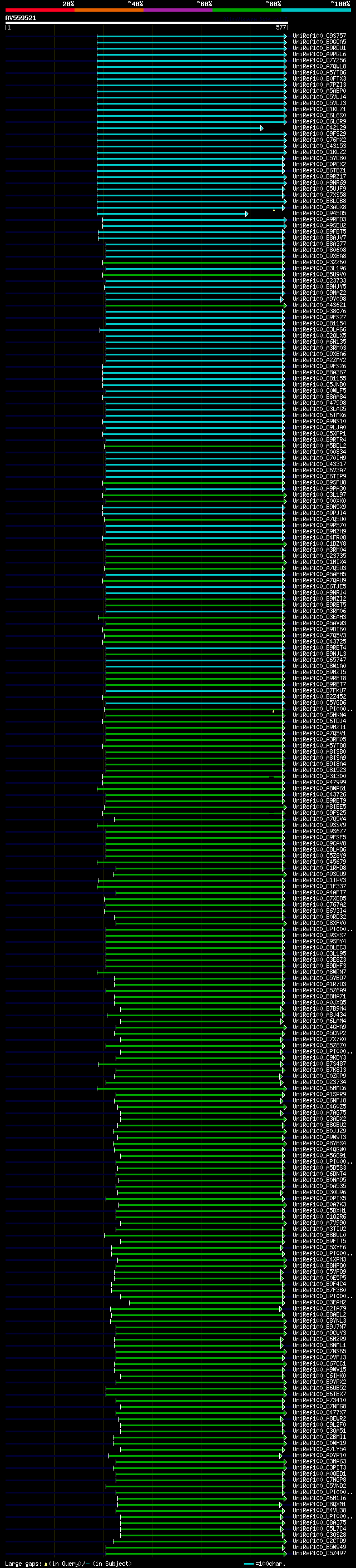Select hit label UniRef100_Q9CAV8
The image size is (356, 1568).
[x=319, y=844]
